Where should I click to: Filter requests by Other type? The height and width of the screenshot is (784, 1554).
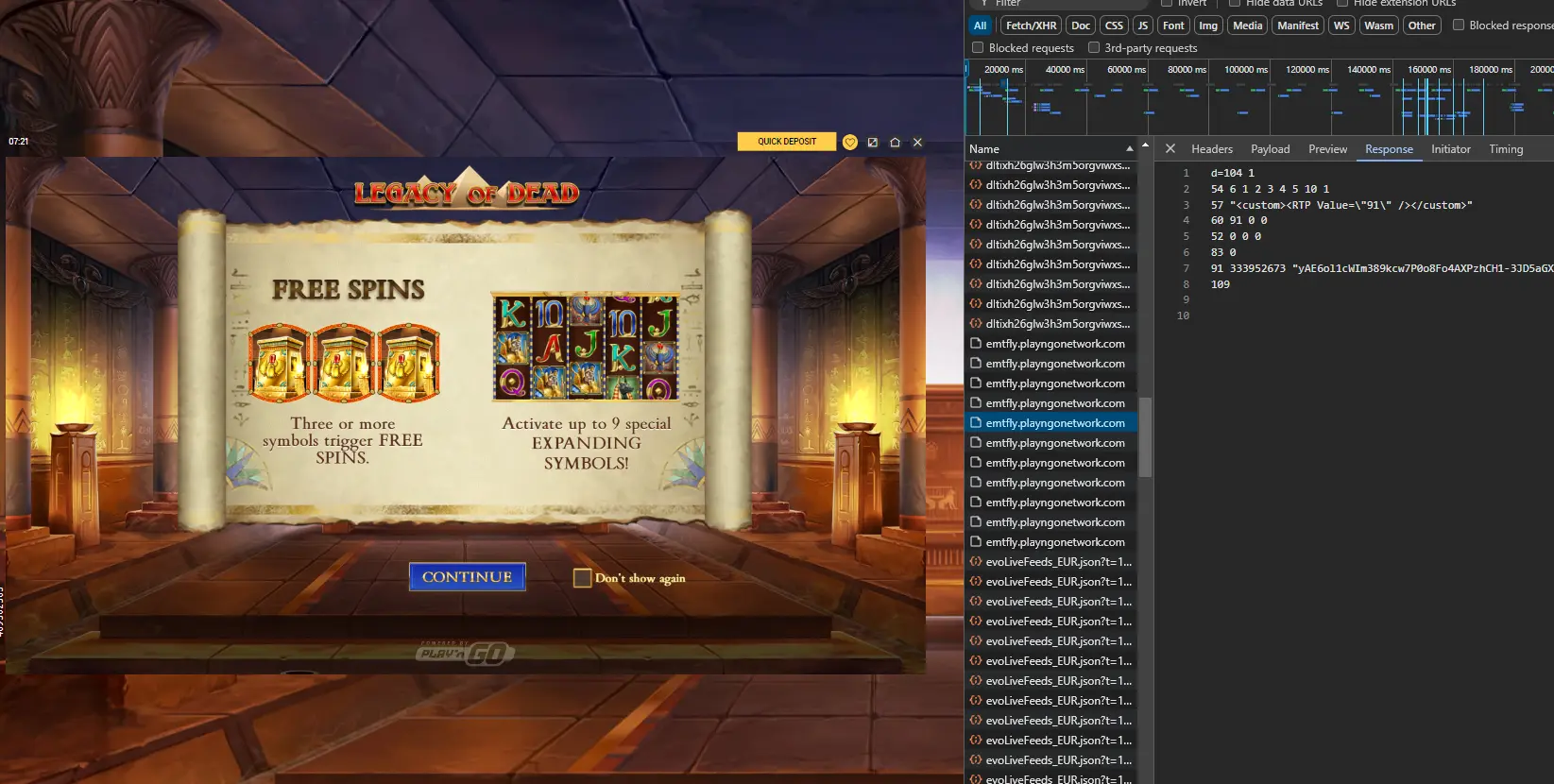1422,26
